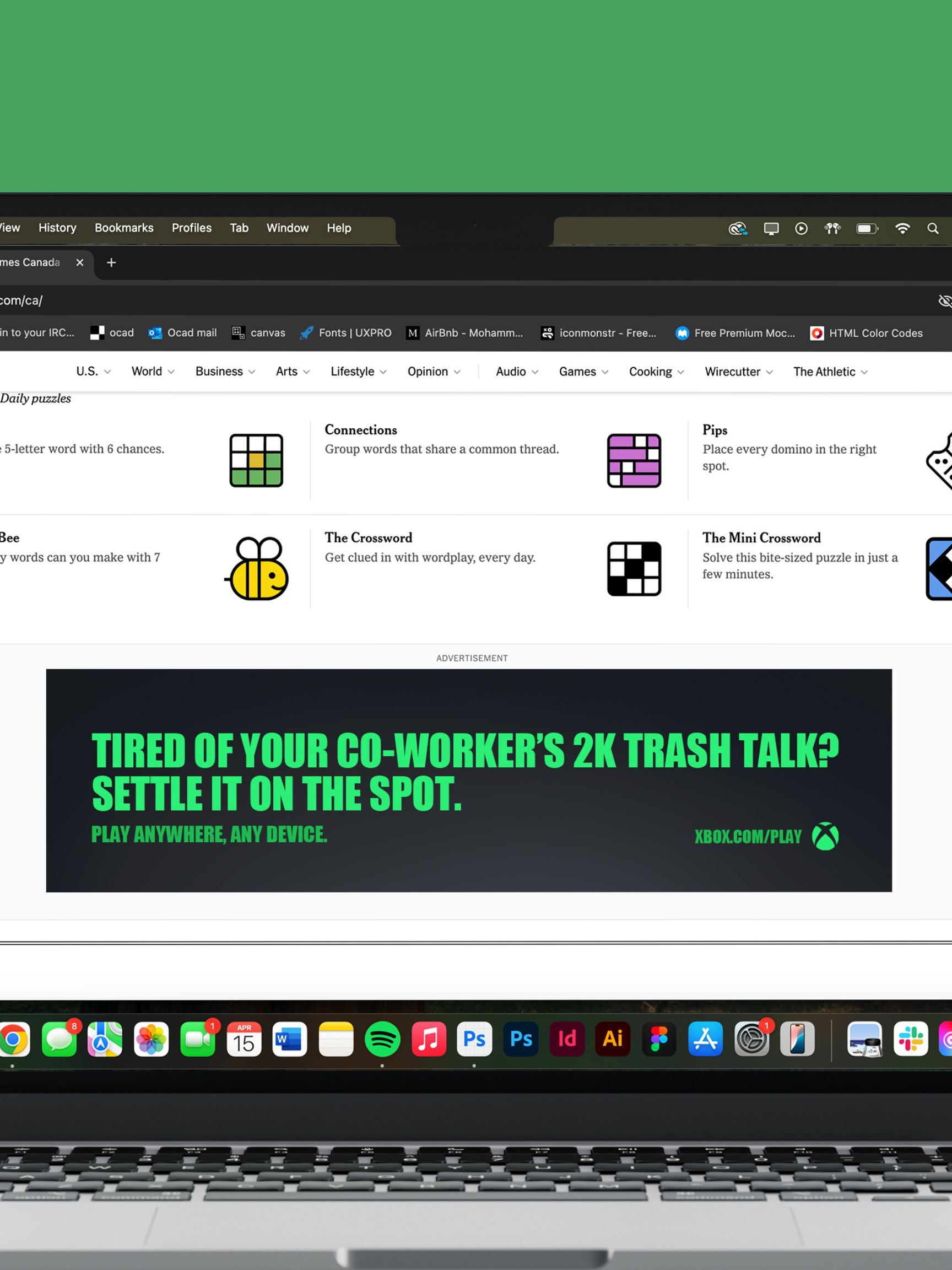Open the History menu
Image resolution: width=952 pixels, height=1270 pixels.
click(57, 228)
